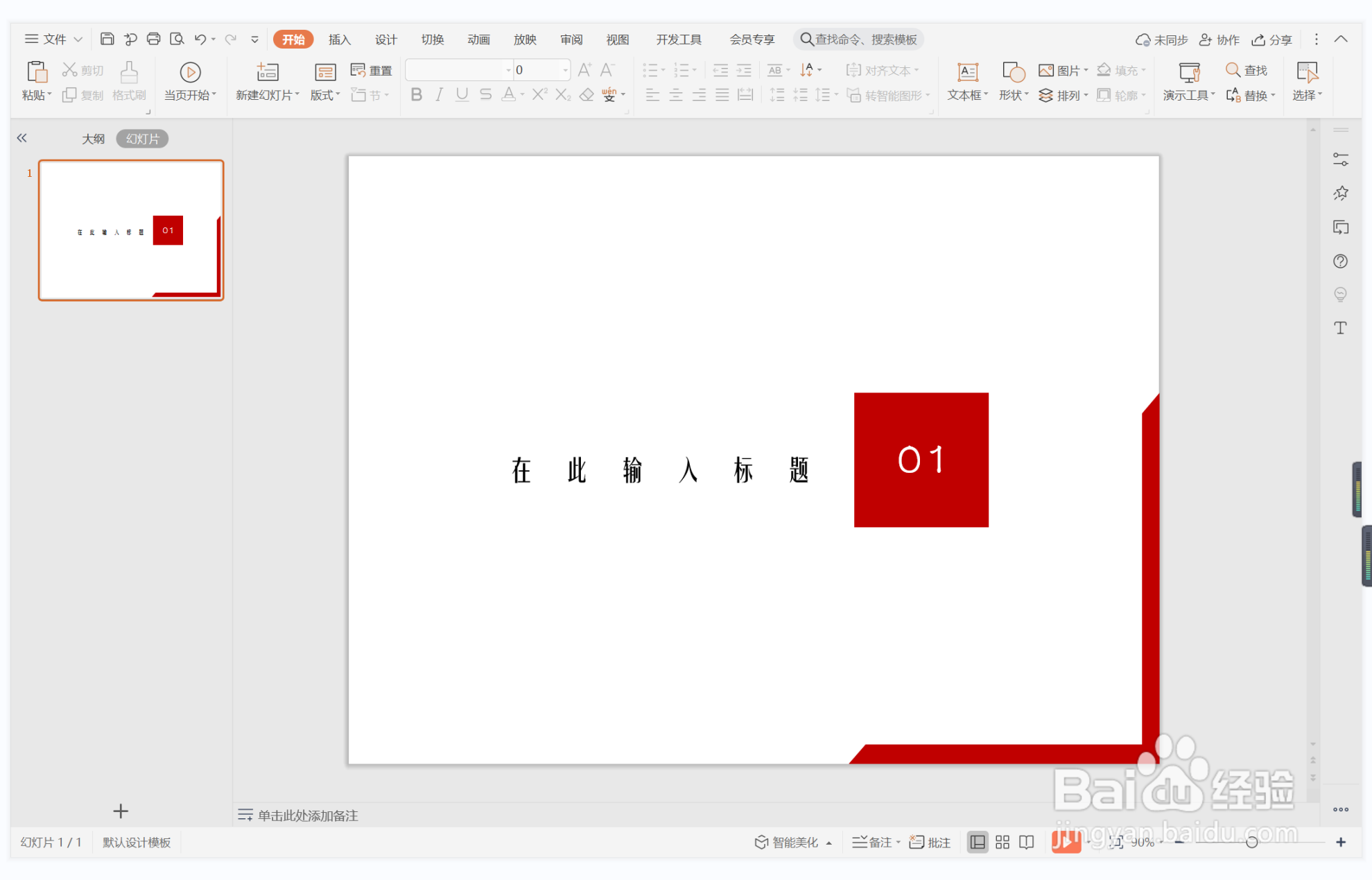The height and width of the screenshot is (880, 1372).
Task: Click the Print icon in the top toolbar
Action: pyautogui.click(x=153, y=39)
